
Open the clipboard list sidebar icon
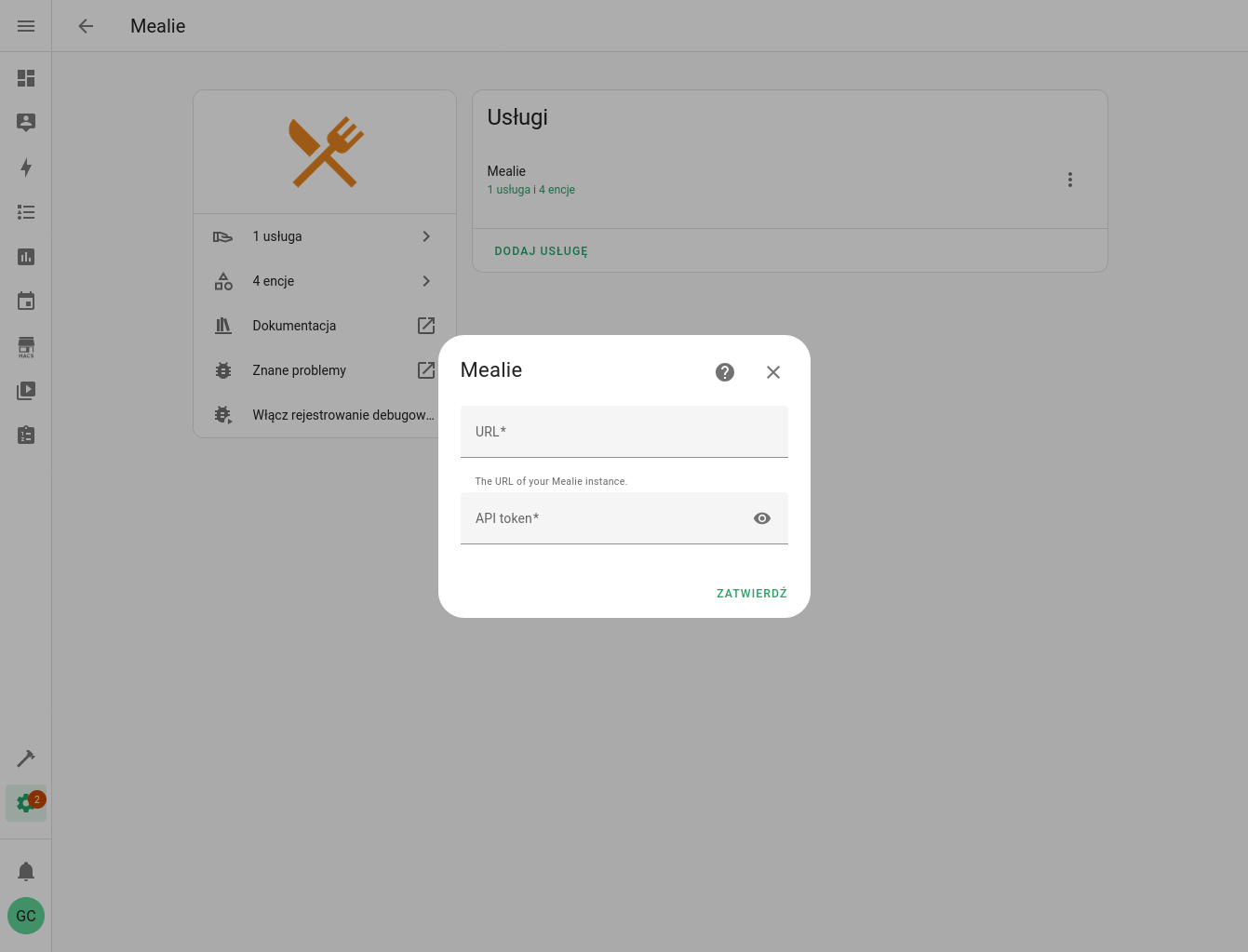(26, 436)
